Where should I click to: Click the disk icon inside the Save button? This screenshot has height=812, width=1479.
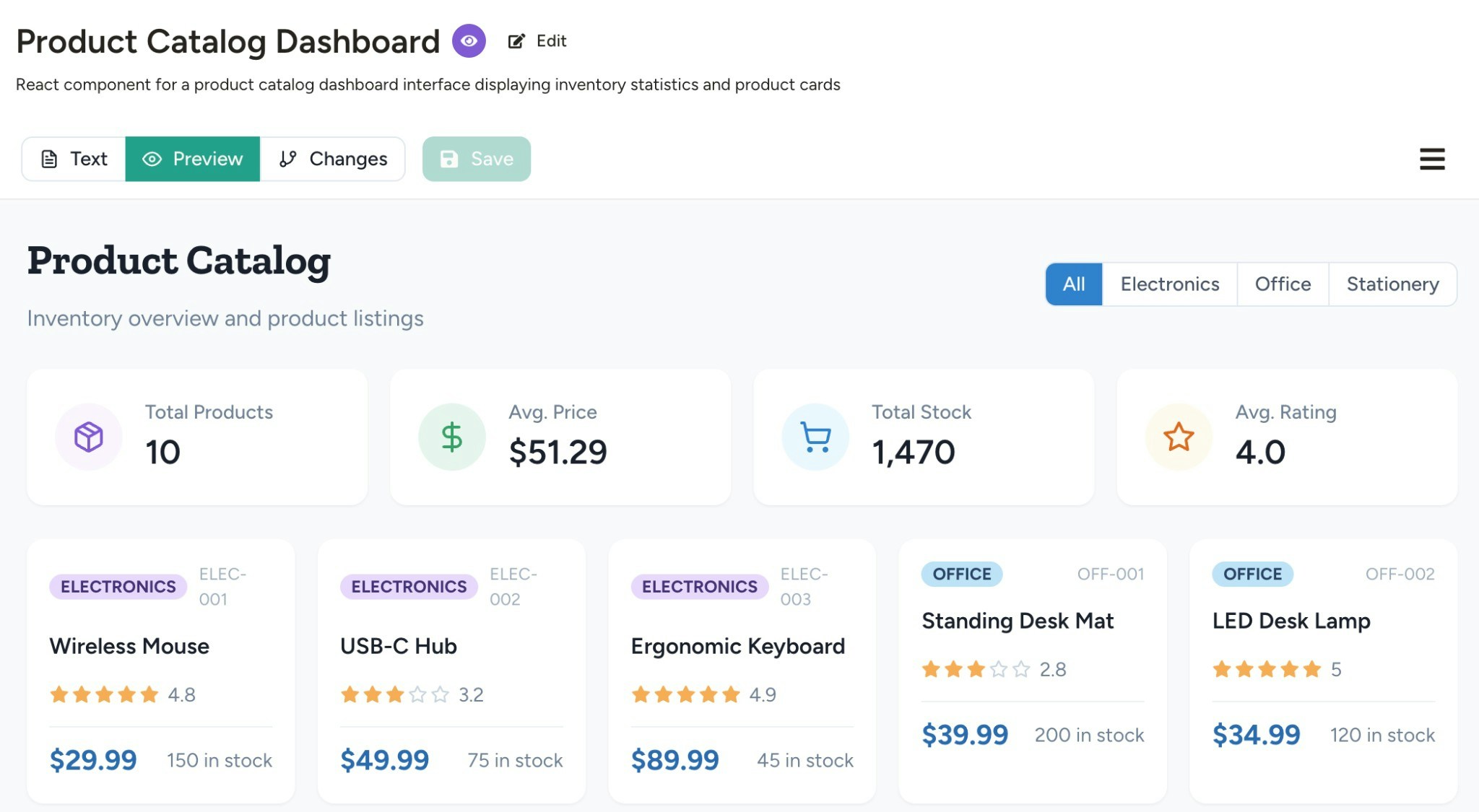(x=449, y=159)
